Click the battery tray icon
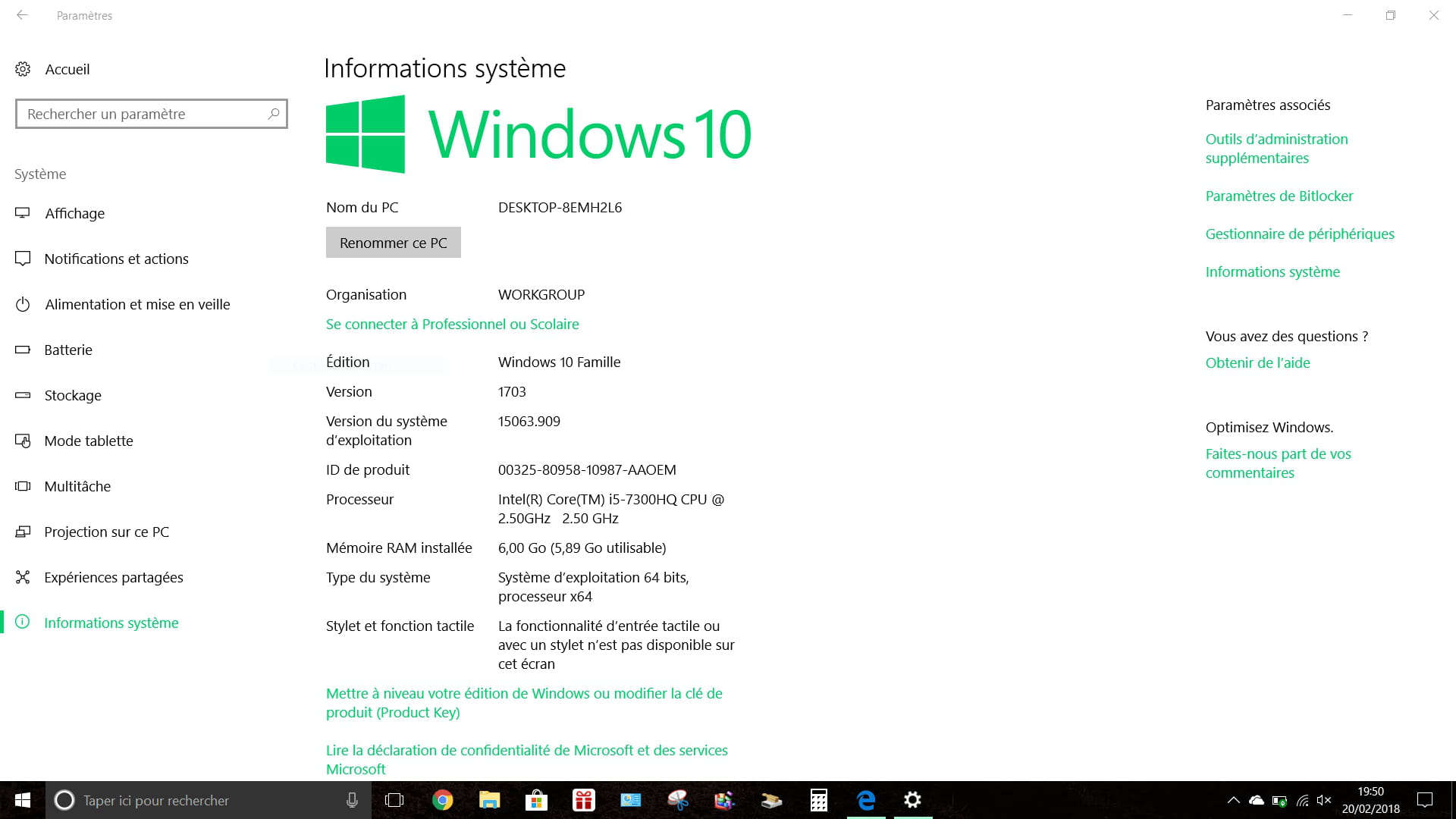Viewport: 1456px width, 819px height. click(x=1279, y=800)
